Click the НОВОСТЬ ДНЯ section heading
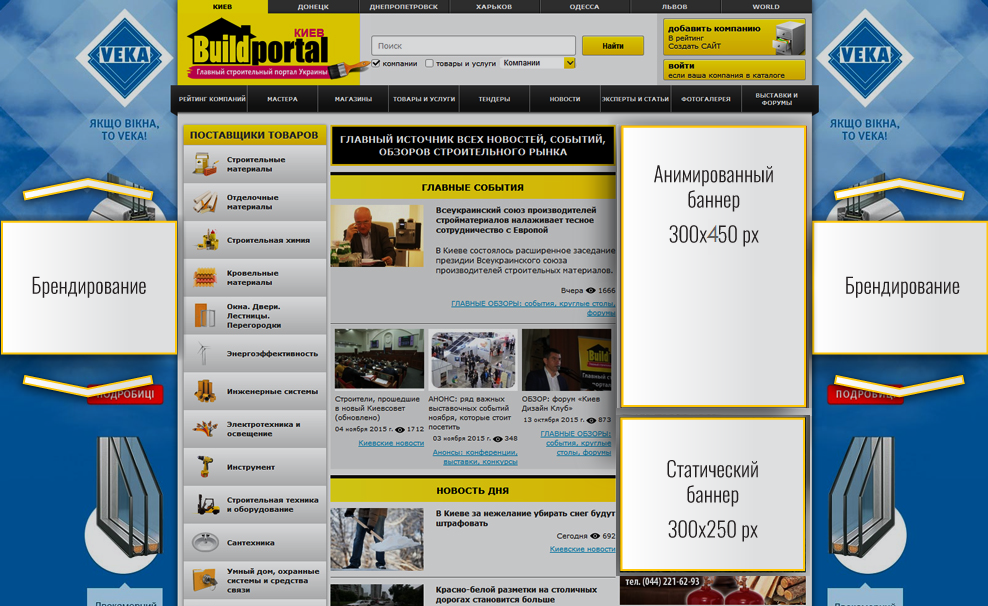 click(x=473, y=490)
